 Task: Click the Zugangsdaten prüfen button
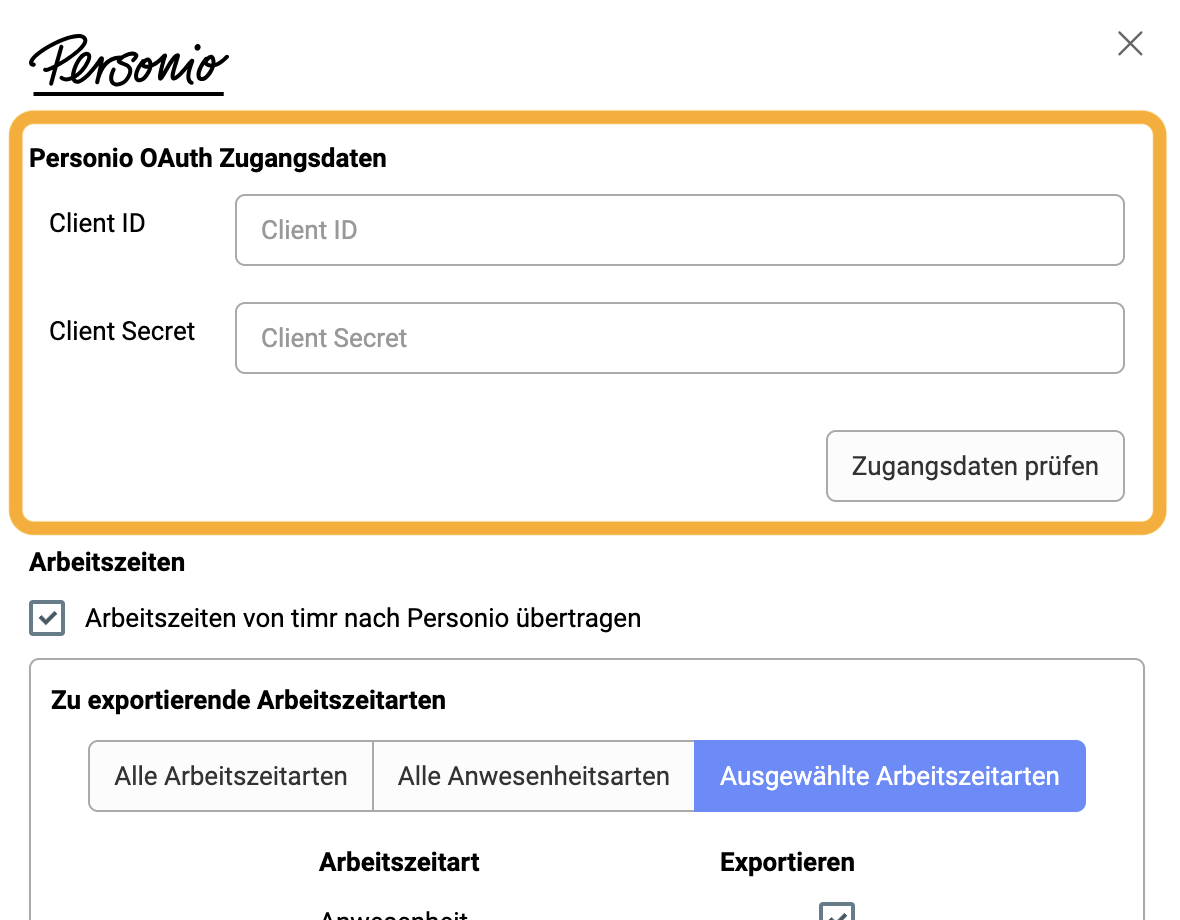(975, 466)
